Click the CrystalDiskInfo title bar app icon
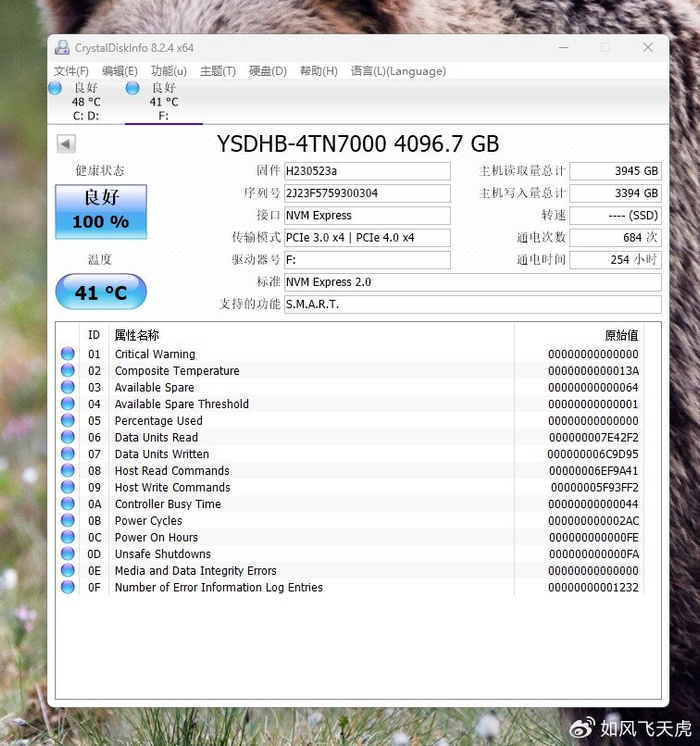 [62, 48]
